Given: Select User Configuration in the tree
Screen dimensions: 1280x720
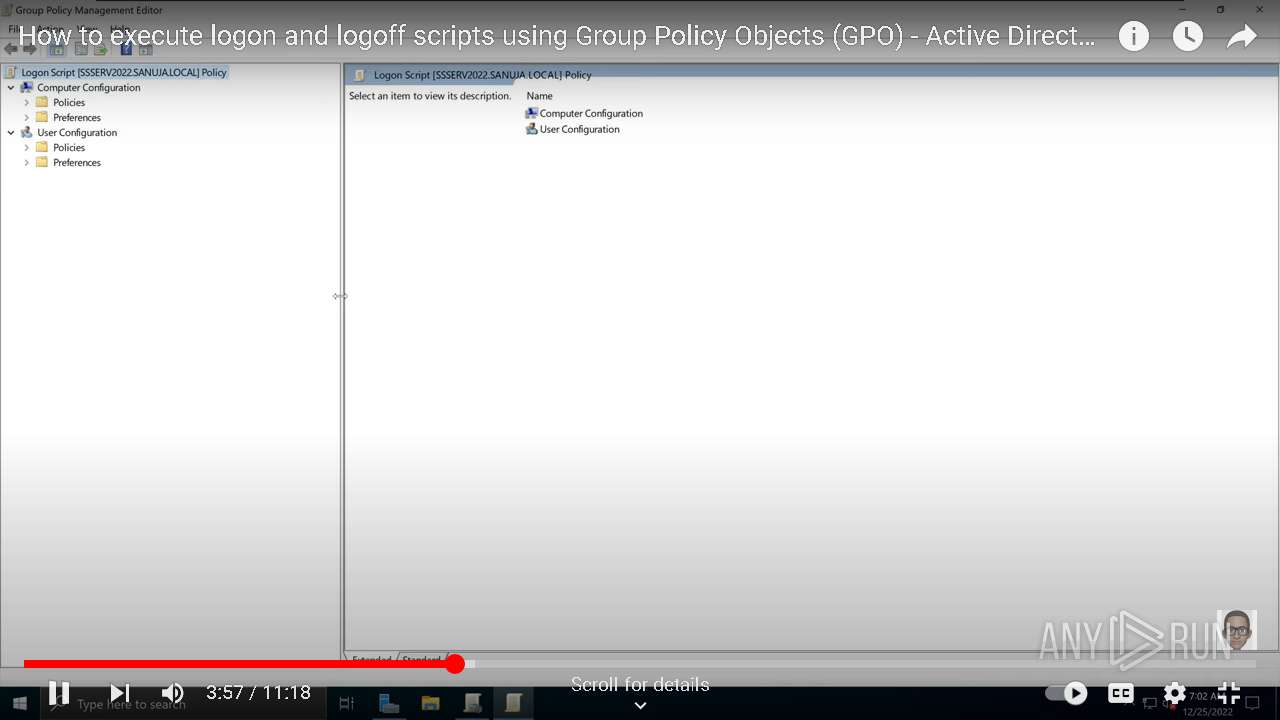Looking at the screenshot, I should (x=77, y=132).
